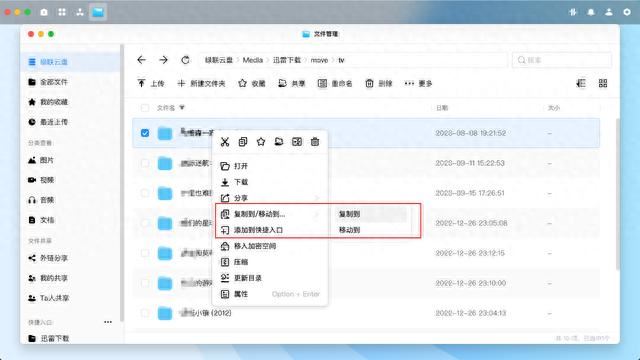
Task: Click the trash icon in context menu
Action: [x=315, y=142]
